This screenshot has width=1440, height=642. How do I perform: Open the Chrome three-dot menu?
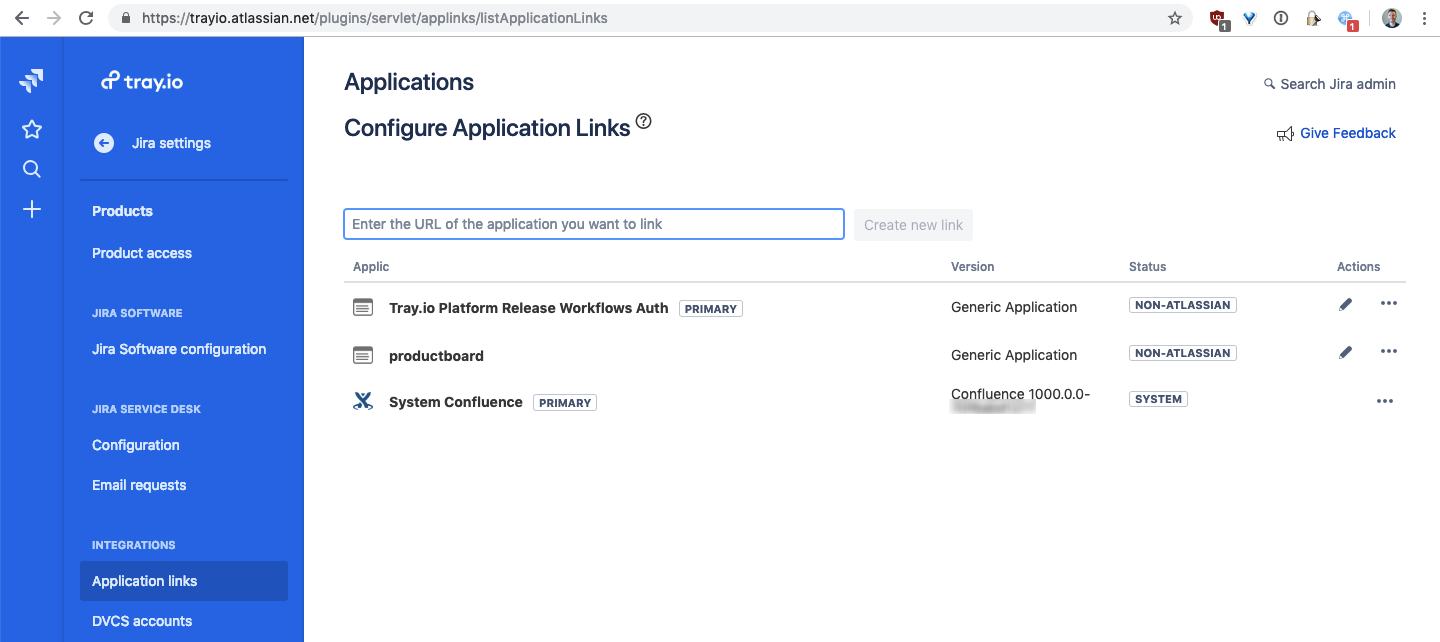[x=1424, y=18]
